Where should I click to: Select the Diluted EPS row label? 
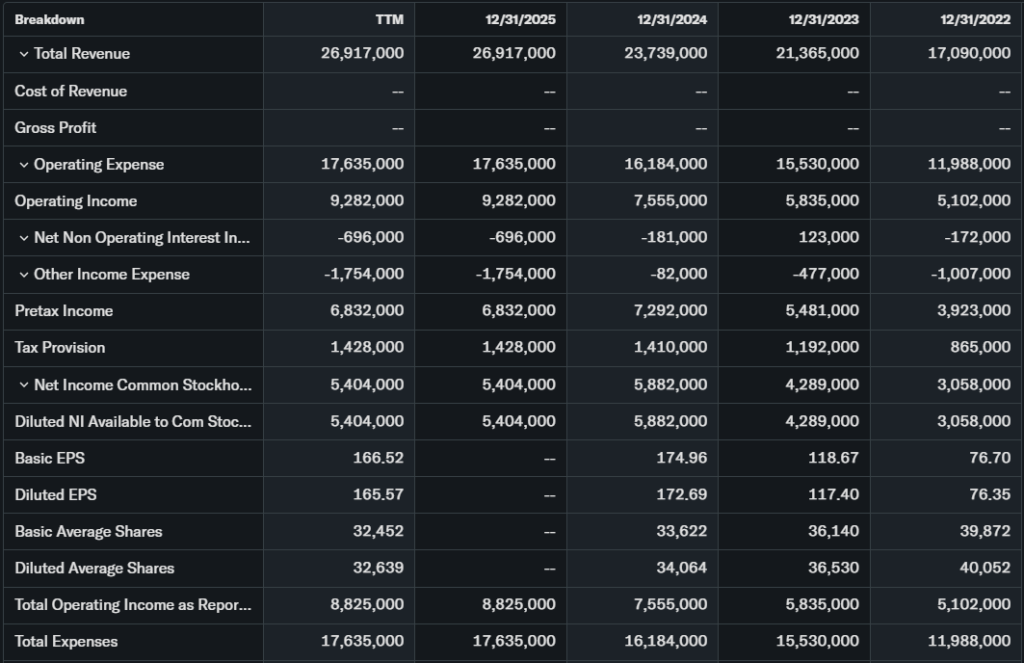coord(55,495)
